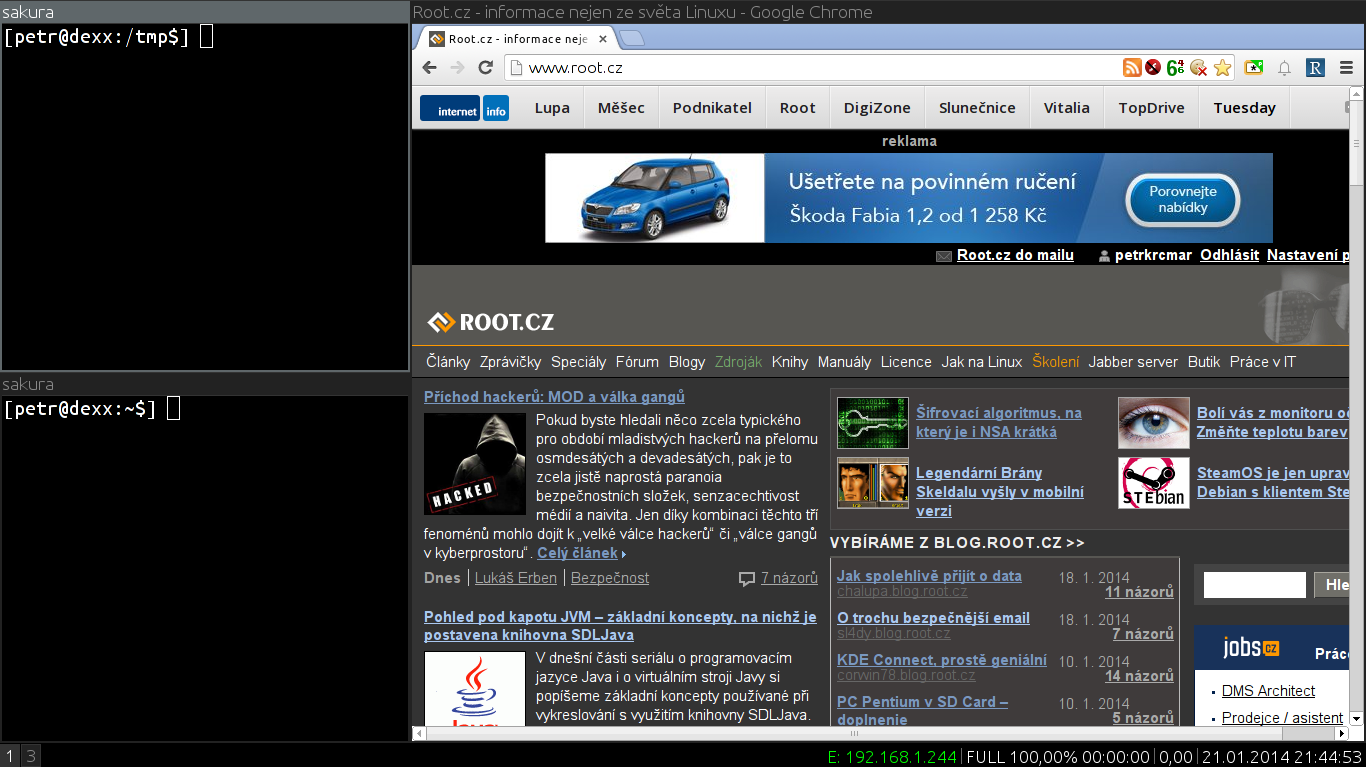1366x767 pixels.
Task: Open author link Lukáš Erben
Action: pyautogui.click(x=516, y=578)
